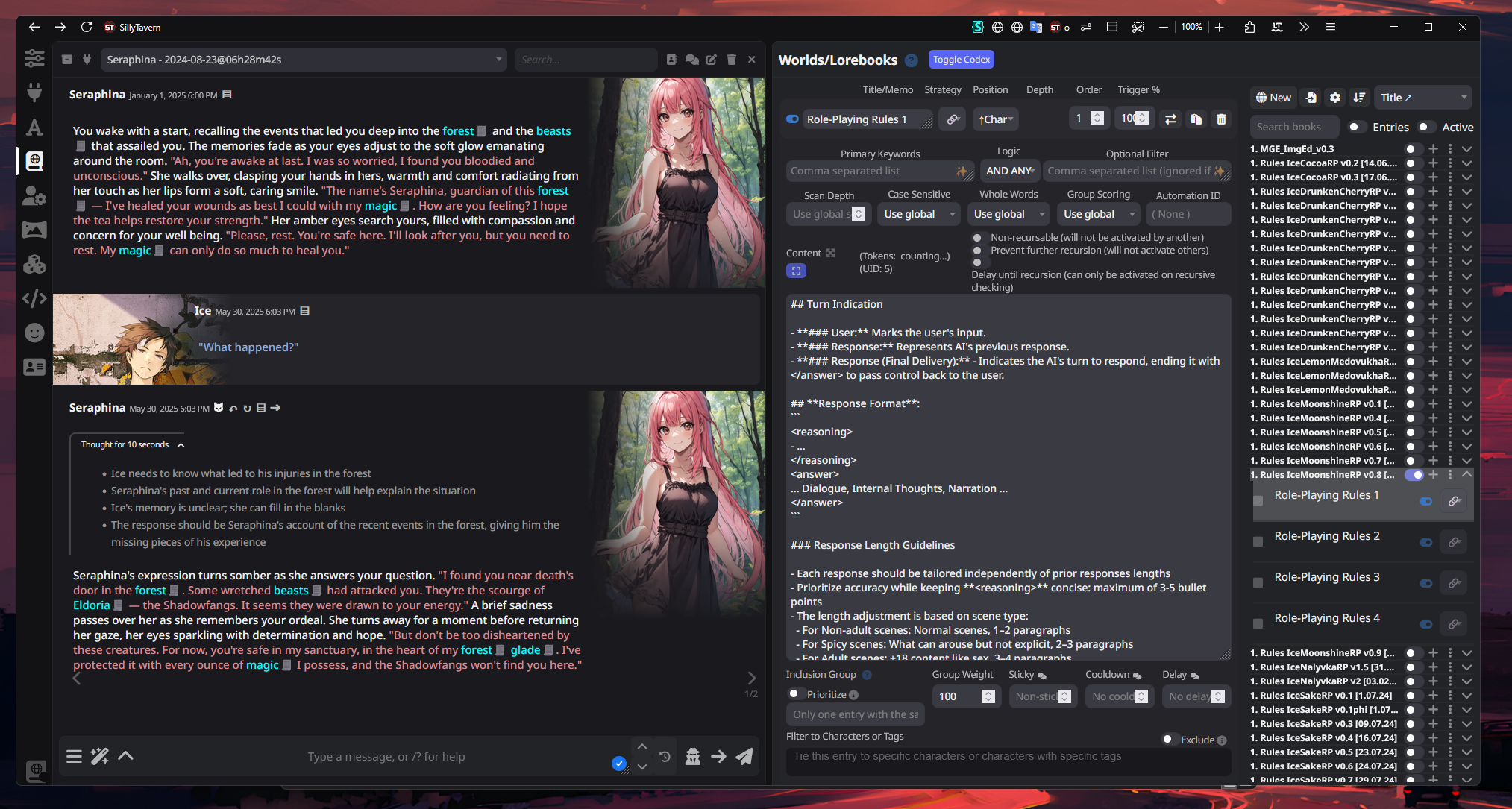Viewport: 1512px width, 809px height.
Task: Open the API connections plug icon
Action: [34, 92]
